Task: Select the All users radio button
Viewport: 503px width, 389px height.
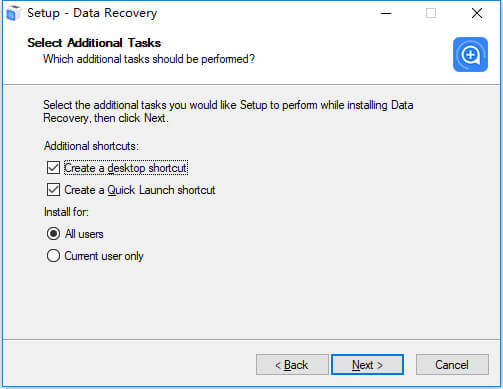Action: click(53, 234)
